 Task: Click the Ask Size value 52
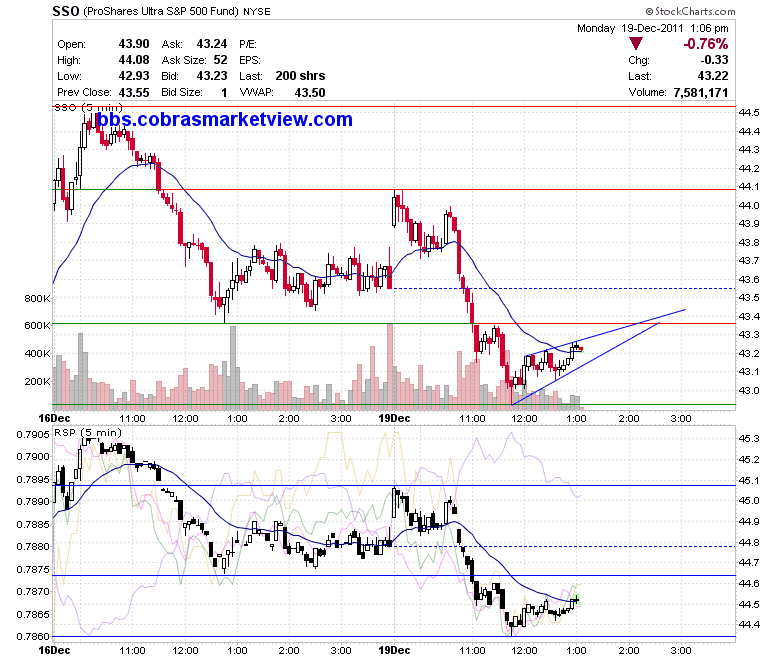(x=220, y=60)
